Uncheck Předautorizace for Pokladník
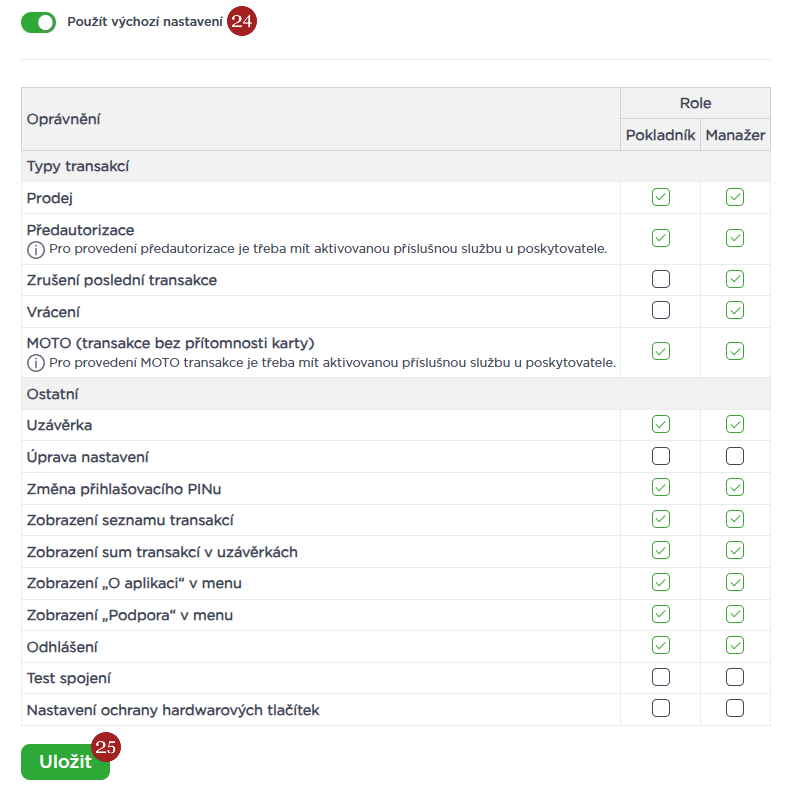 [660, 238]
